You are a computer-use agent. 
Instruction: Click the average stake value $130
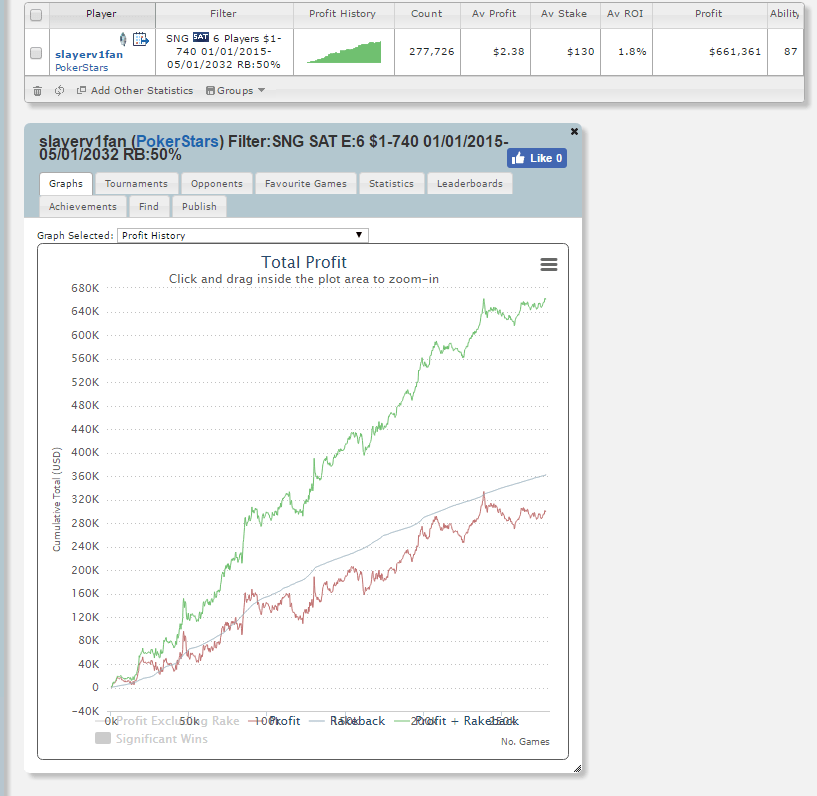coord(581,52)
